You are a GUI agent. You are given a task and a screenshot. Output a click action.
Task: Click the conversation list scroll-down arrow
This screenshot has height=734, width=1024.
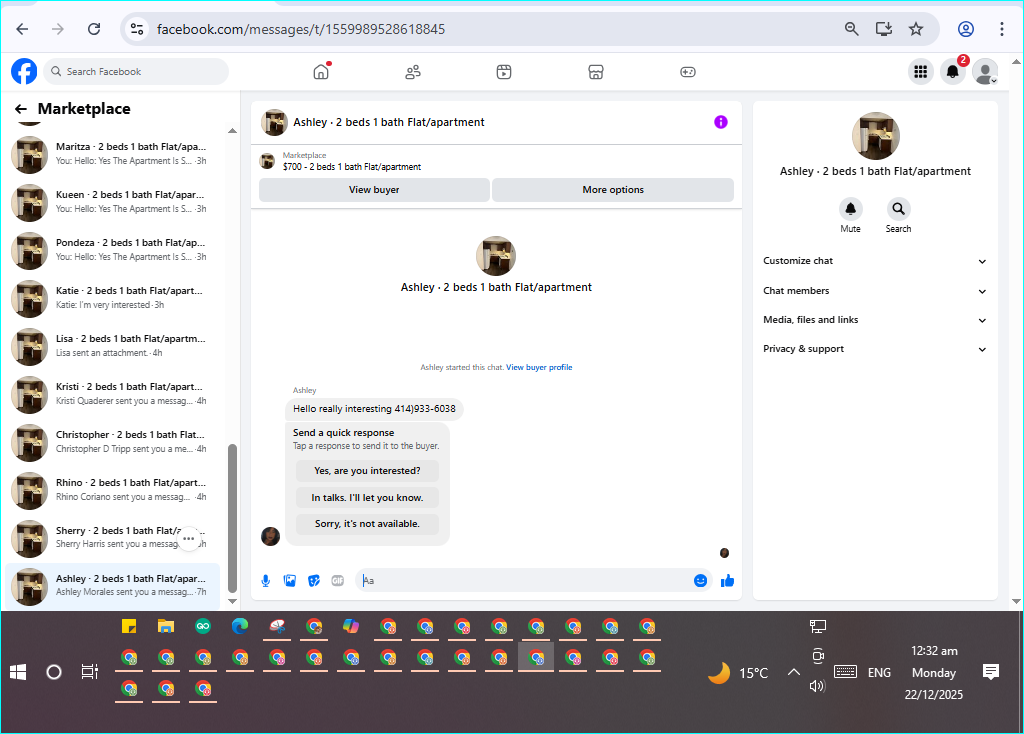[232, 601]
